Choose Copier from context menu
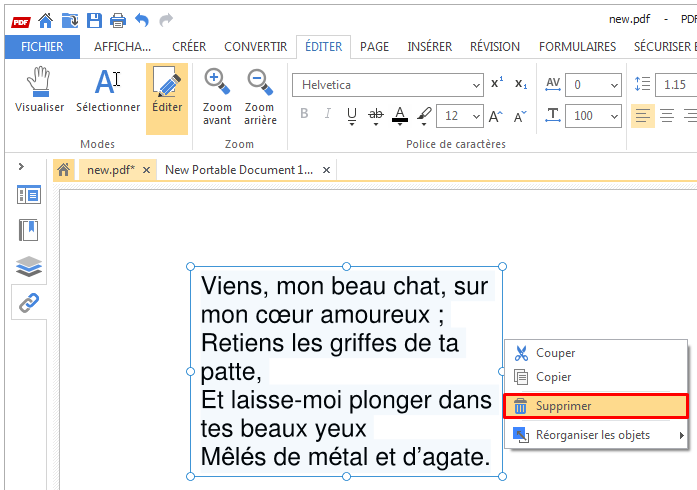697x490 pixels. click(x=596, y=377)
